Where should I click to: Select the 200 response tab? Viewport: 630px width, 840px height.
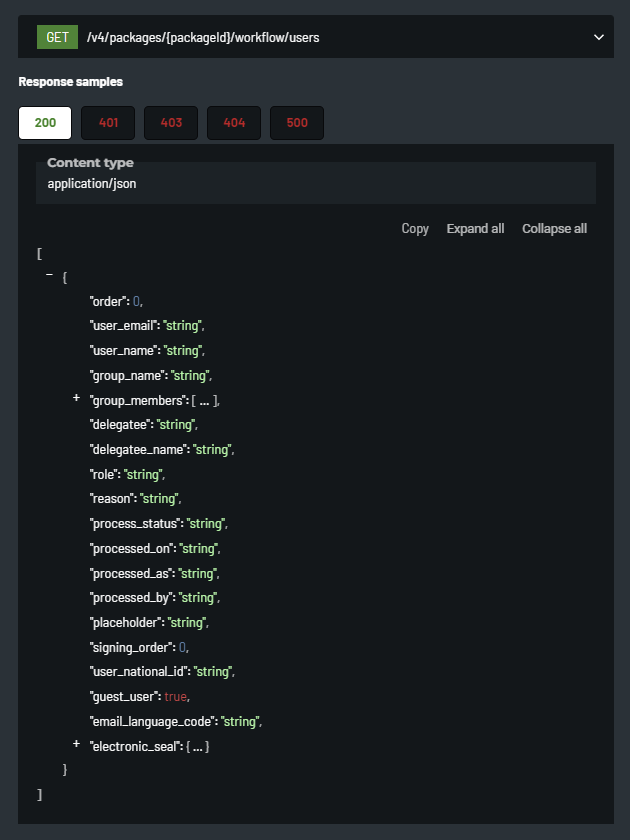[45, 123]
